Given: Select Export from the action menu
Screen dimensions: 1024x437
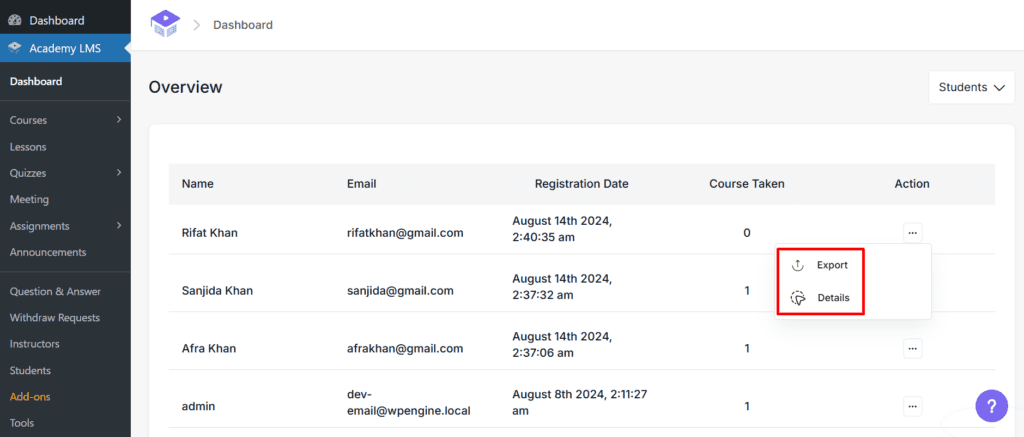Looking at the screenshot, I should (x=832, y=265).
